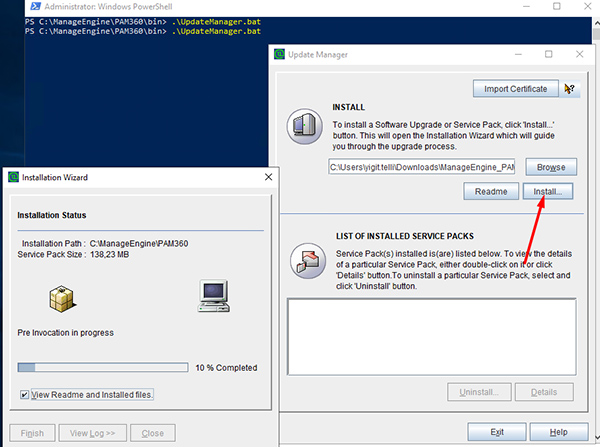Click the Browse button

pyautogui.click(x=551, y=167)
